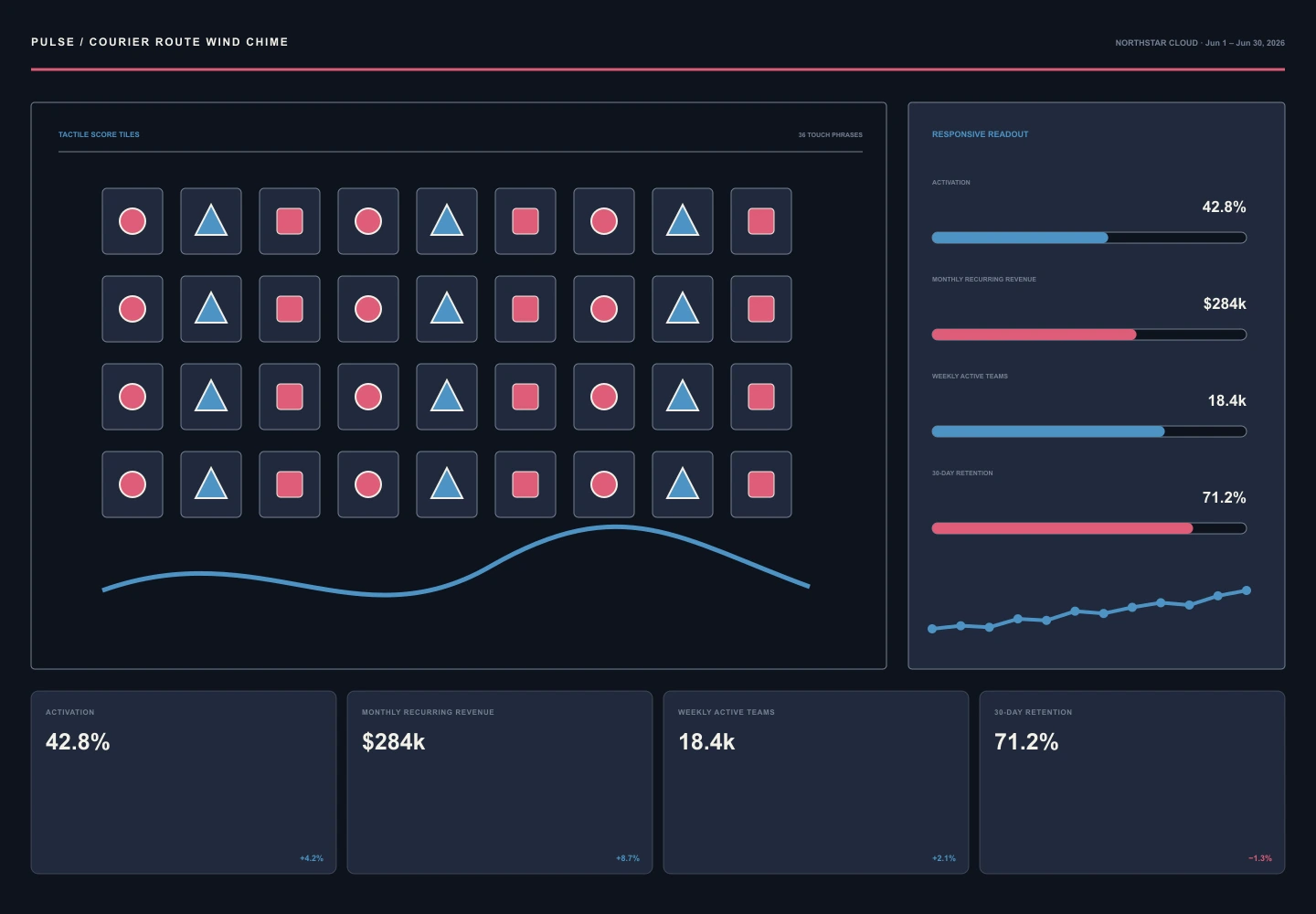Click the 'NORTHSTAR CLOUD · Jun 1 – Jun 30, 2026' label
Viewport: 1316px width, 914px height.
point(1200,43)
